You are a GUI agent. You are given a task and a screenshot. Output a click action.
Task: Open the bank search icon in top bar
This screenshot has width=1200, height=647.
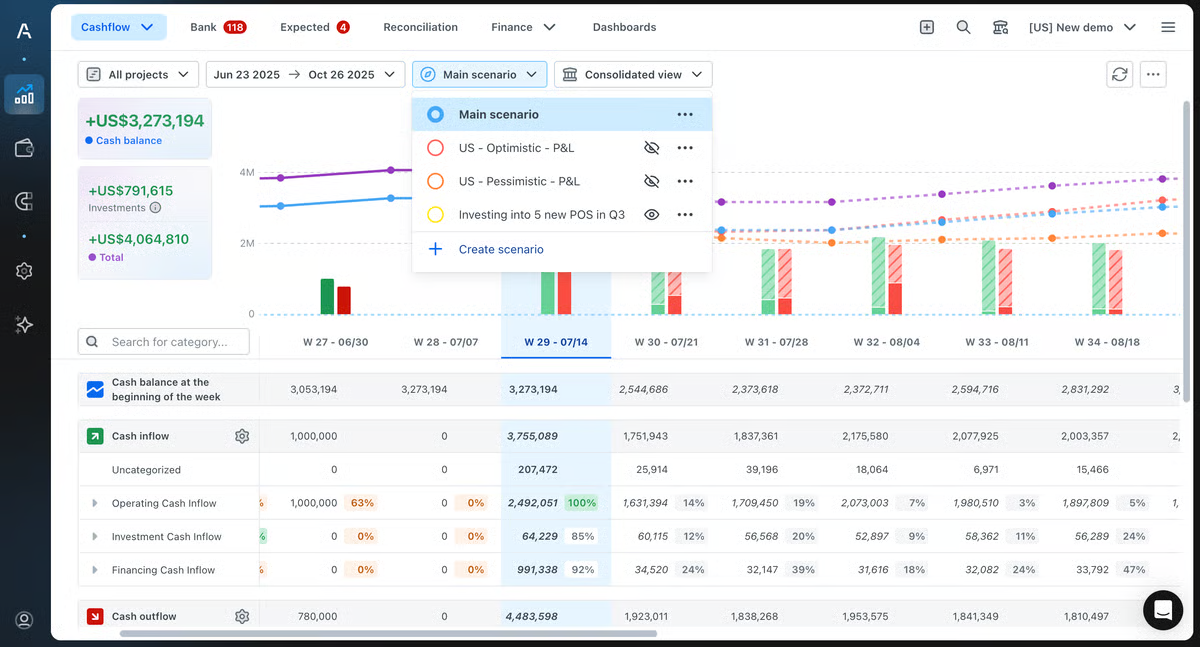1000,27
